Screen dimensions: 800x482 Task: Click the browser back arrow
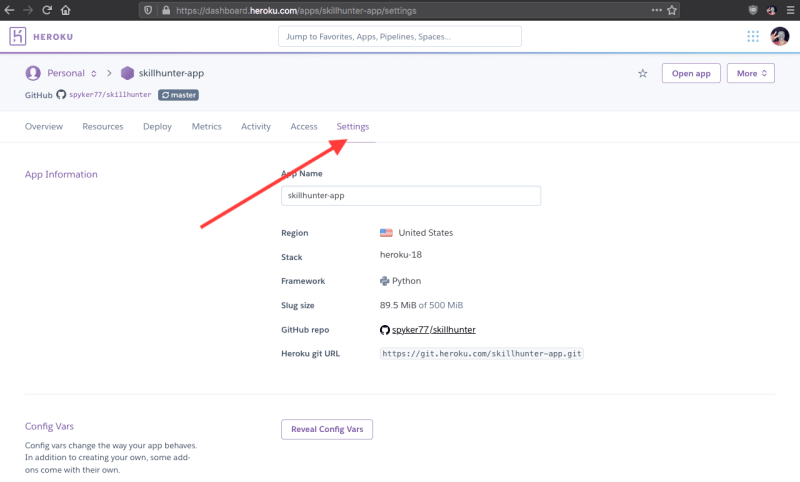pyautogui.click(x=9, y=10)
